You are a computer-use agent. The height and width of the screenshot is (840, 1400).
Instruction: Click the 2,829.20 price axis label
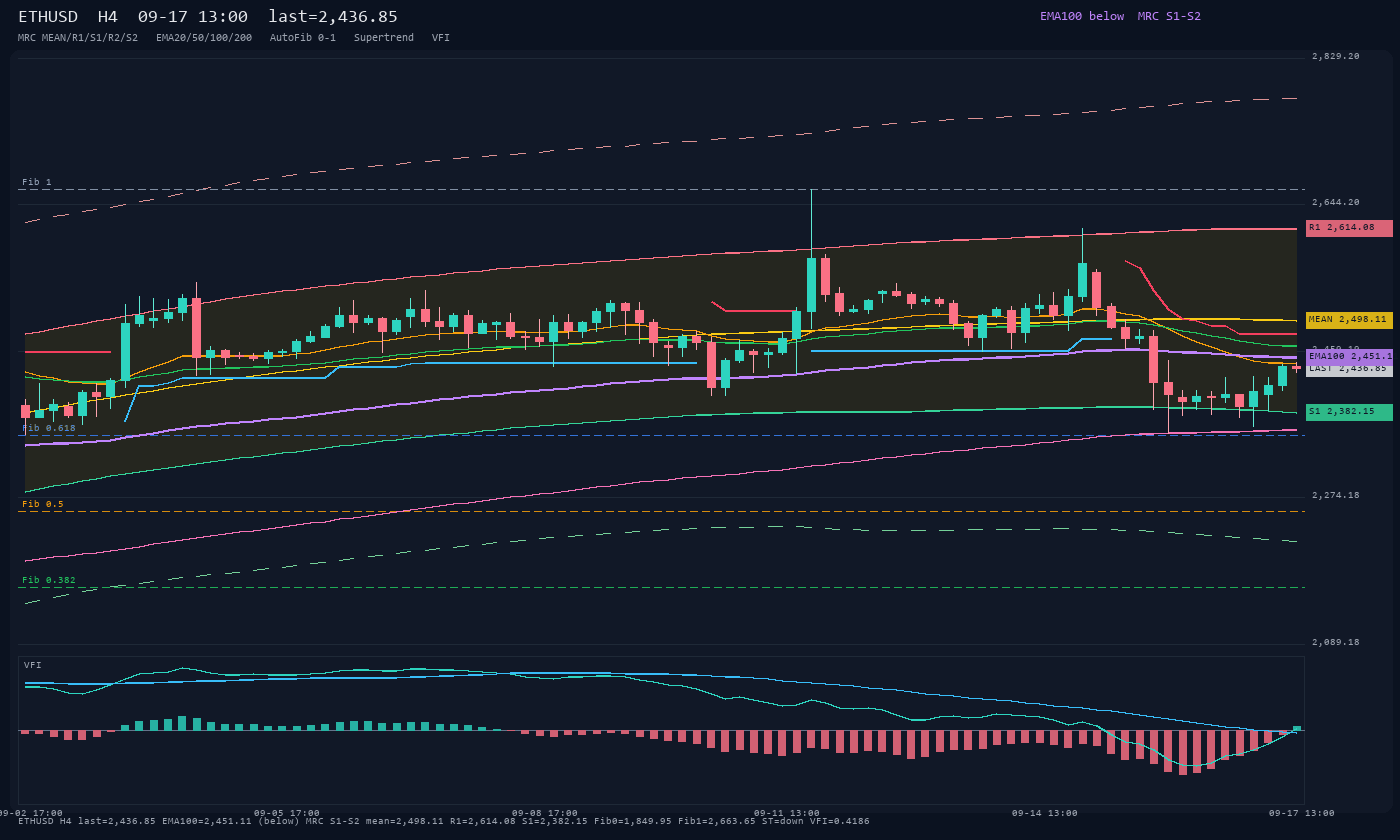pyautogui.click(x=1336, y=57)
